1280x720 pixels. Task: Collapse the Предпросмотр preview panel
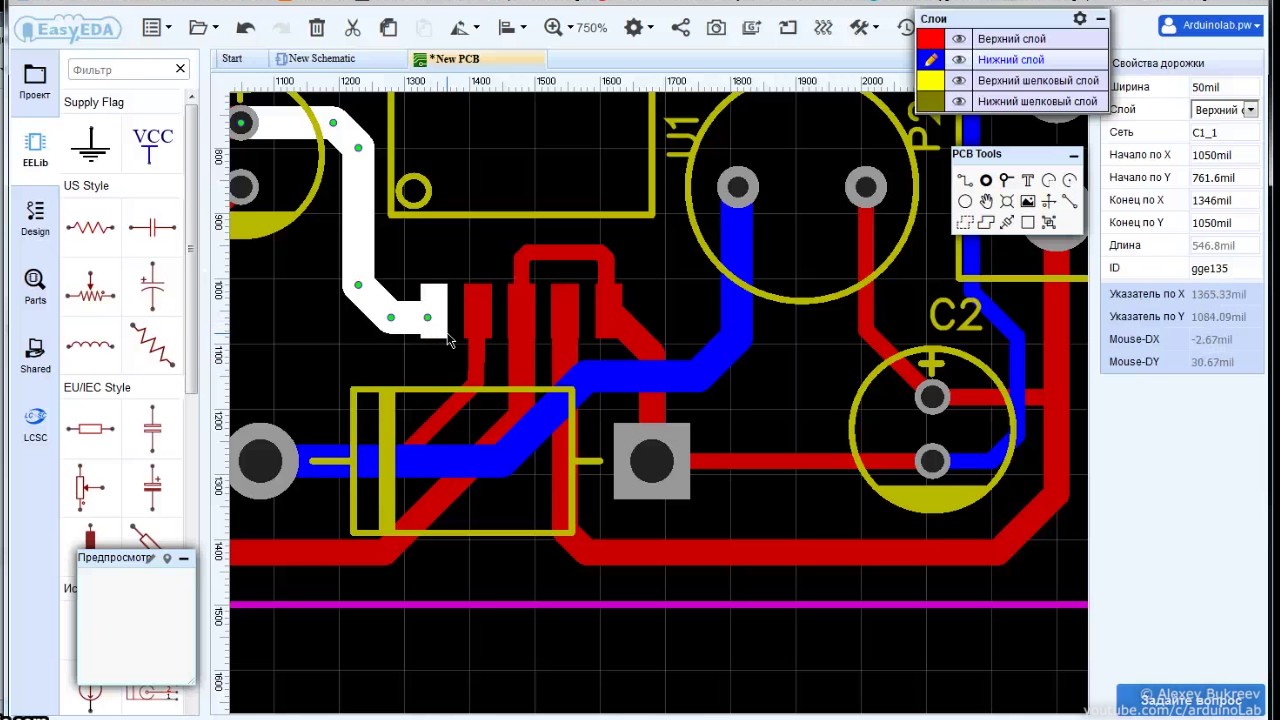point(184,558)
